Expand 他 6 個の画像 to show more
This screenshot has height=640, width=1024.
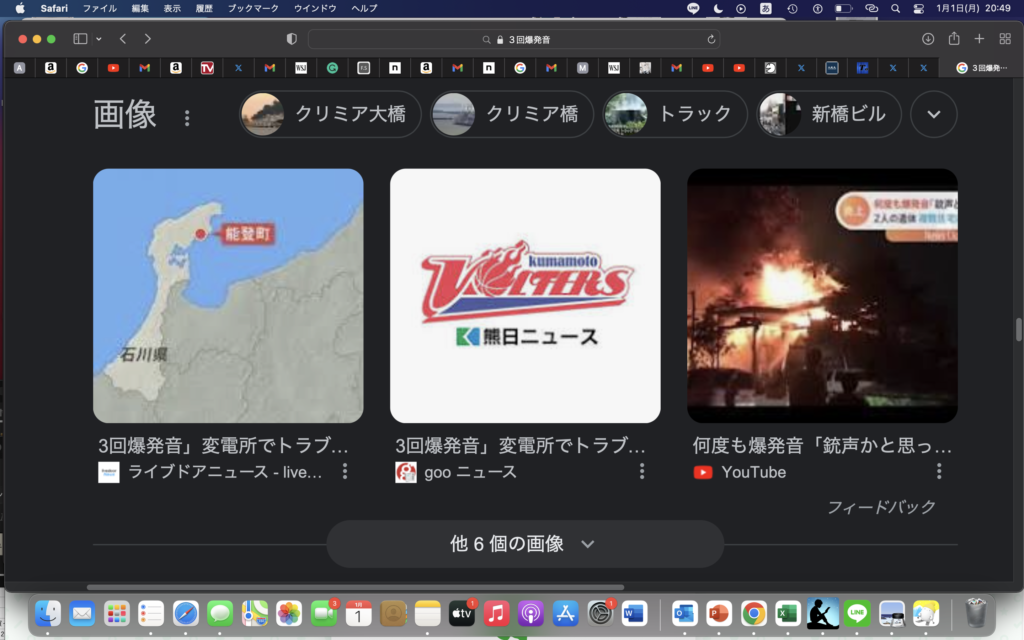coord(524,544)
